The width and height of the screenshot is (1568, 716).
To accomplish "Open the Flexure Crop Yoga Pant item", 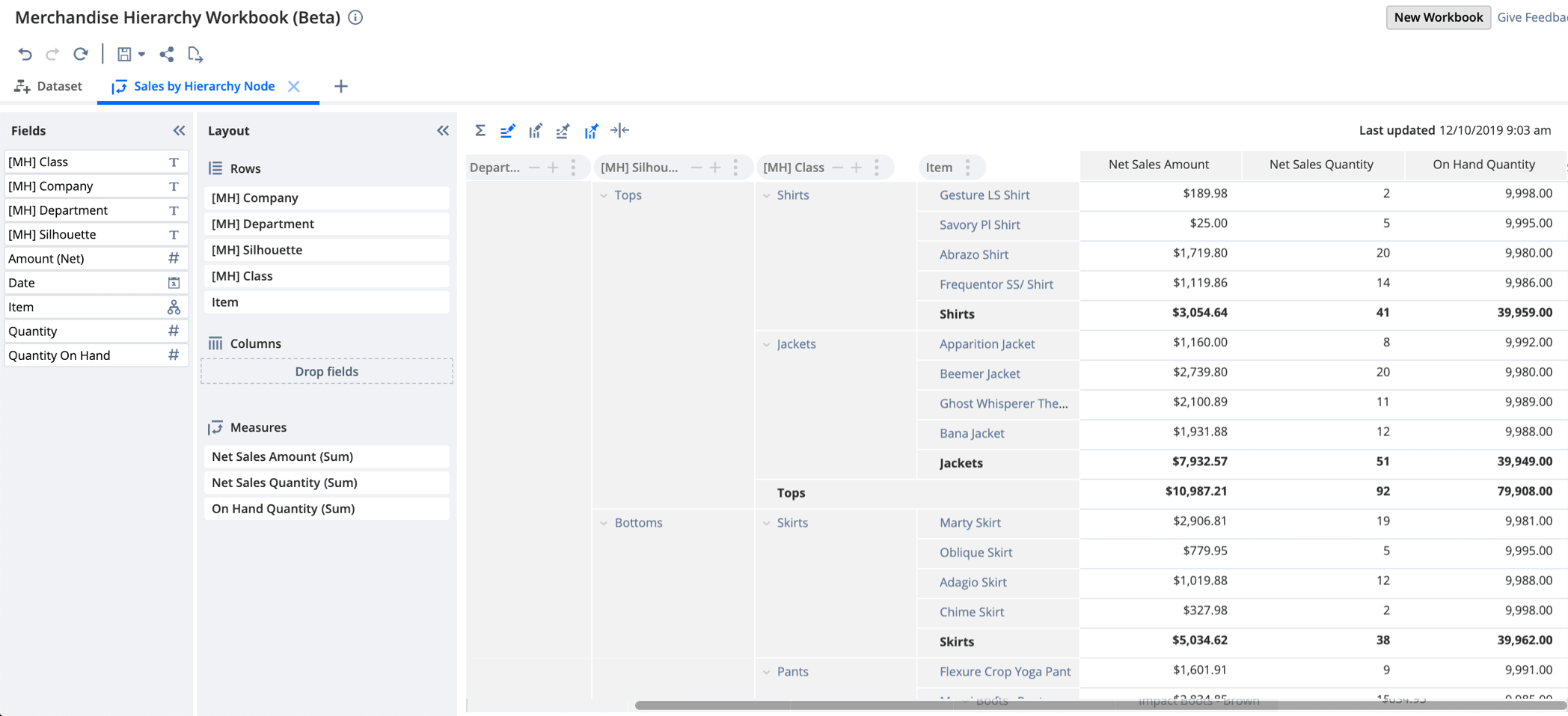I will (1005, 671).
